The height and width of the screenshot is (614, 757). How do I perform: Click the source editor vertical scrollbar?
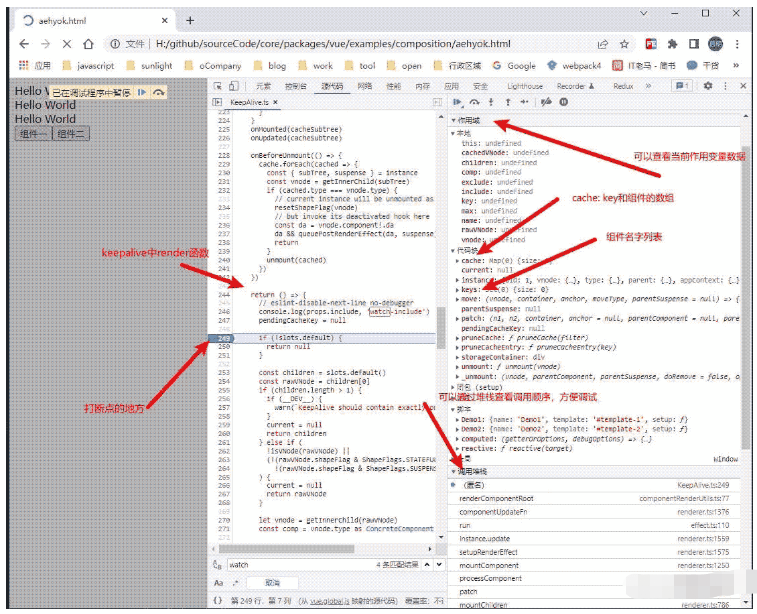pos(440,328)
